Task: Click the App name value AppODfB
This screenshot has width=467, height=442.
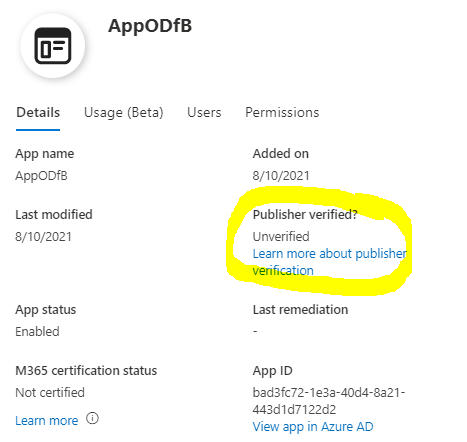Action: [x=41, y=176]
